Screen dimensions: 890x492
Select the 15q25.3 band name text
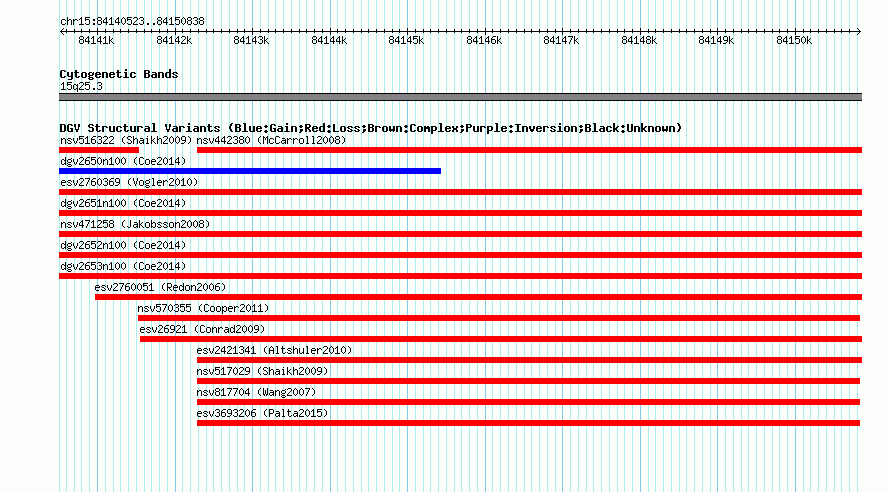point(81,86)
